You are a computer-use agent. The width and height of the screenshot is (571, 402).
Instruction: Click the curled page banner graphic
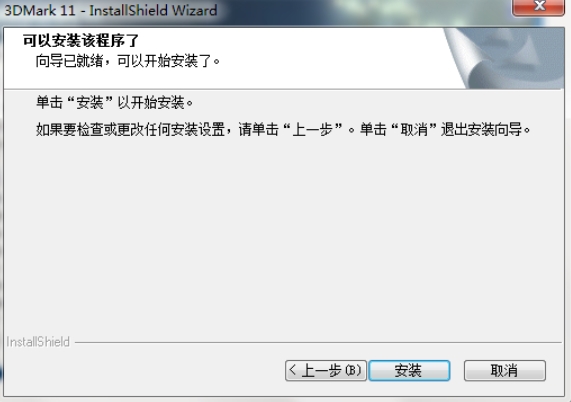[504, 58]
